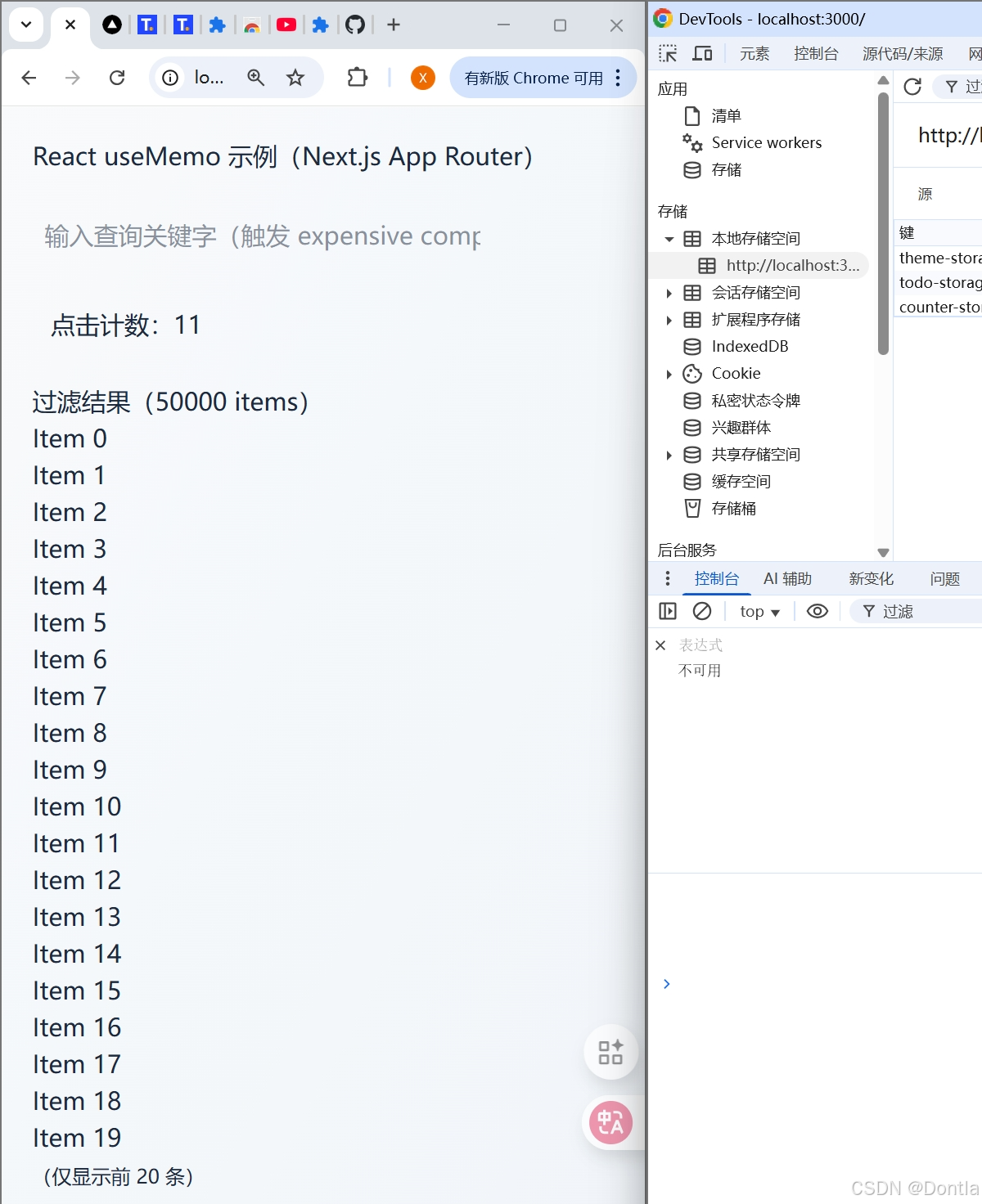This screenshot has height=1204, width=982.
Task: Click the search keyword input on the page
Action: [x=262, y=237]
